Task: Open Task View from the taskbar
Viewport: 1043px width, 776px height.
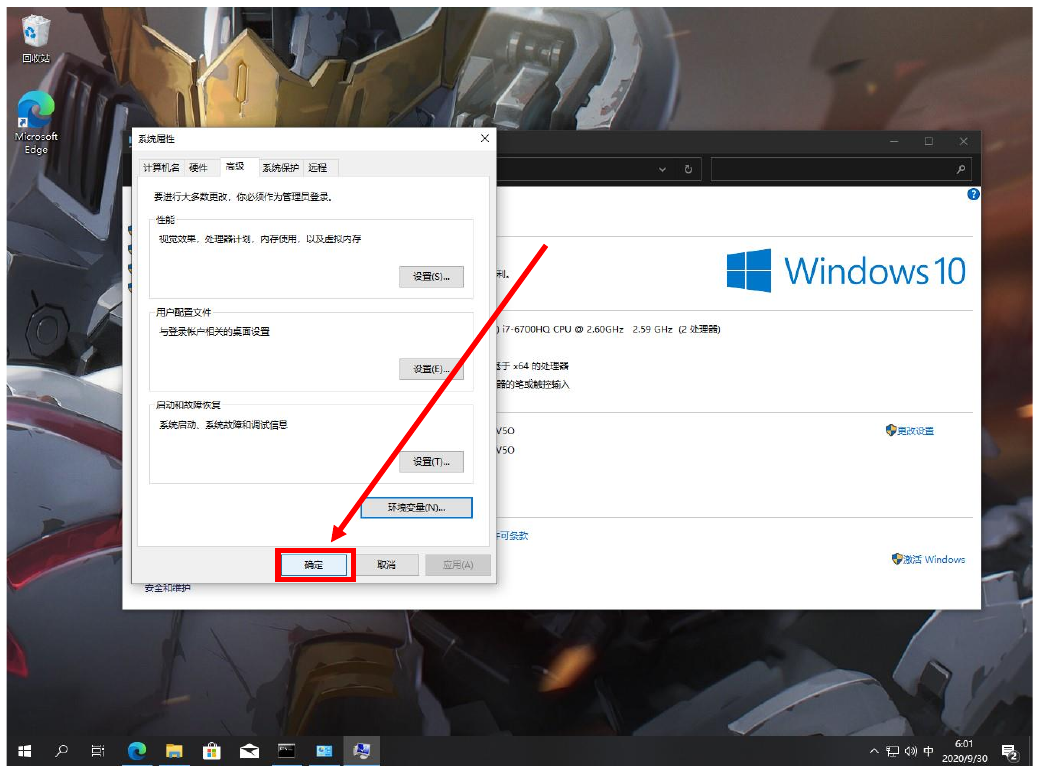Action: 98,750
